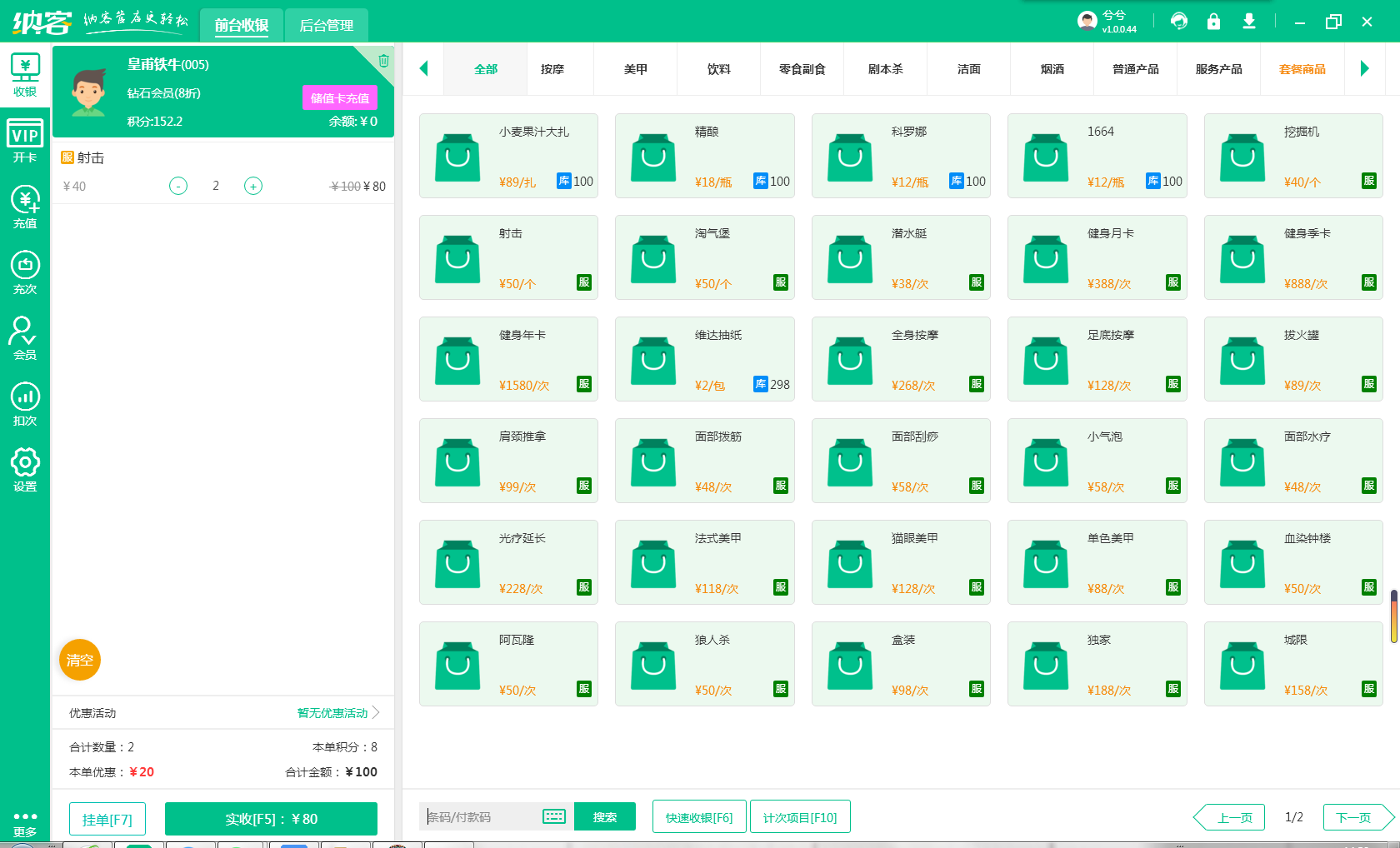This screenshot has width=1400, height=848.
Task: Go to 上一页 previous page
Action: point(1230,817)
